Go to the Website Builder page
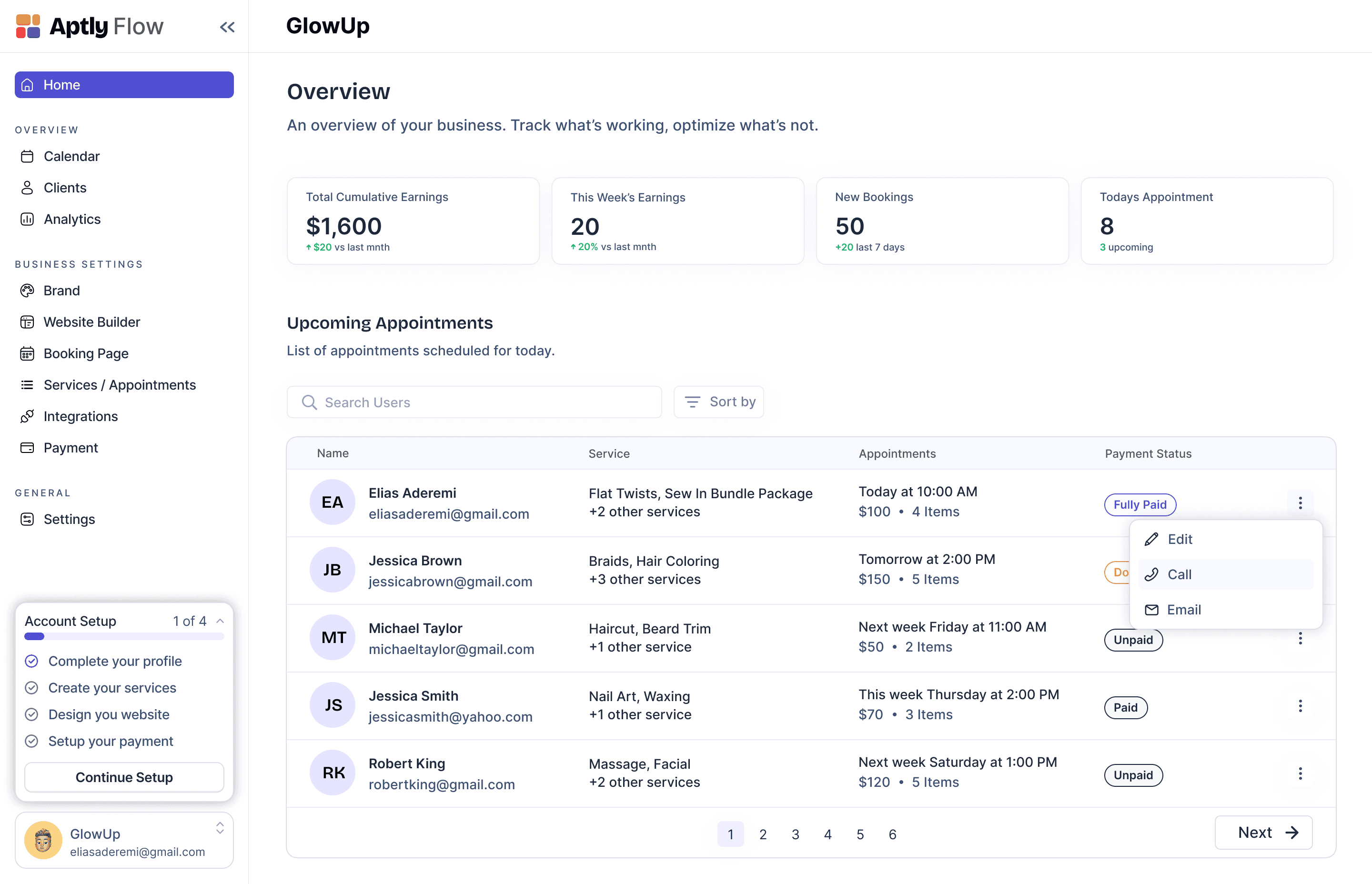1372x884 pixels. click(x=91, y=322)
